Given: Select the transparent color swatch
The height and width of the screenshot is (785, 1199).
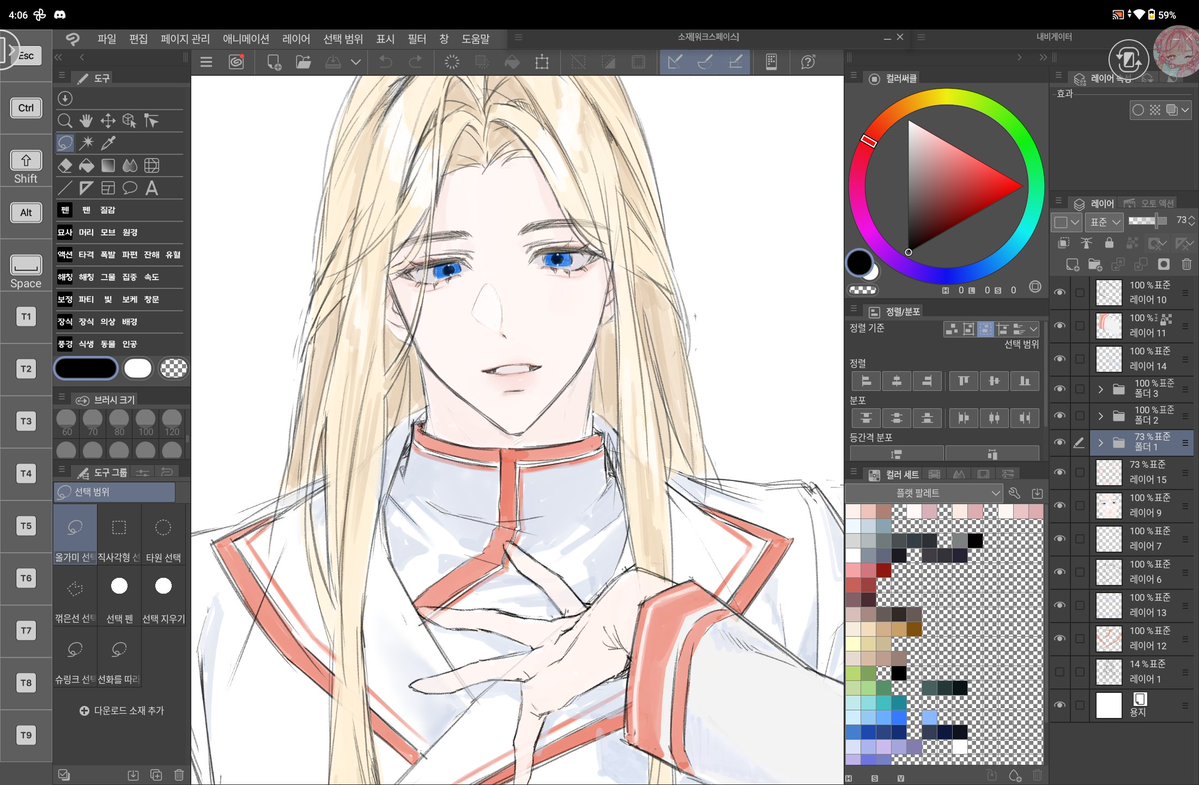Looking at the screenshot, I should point(174,368).
